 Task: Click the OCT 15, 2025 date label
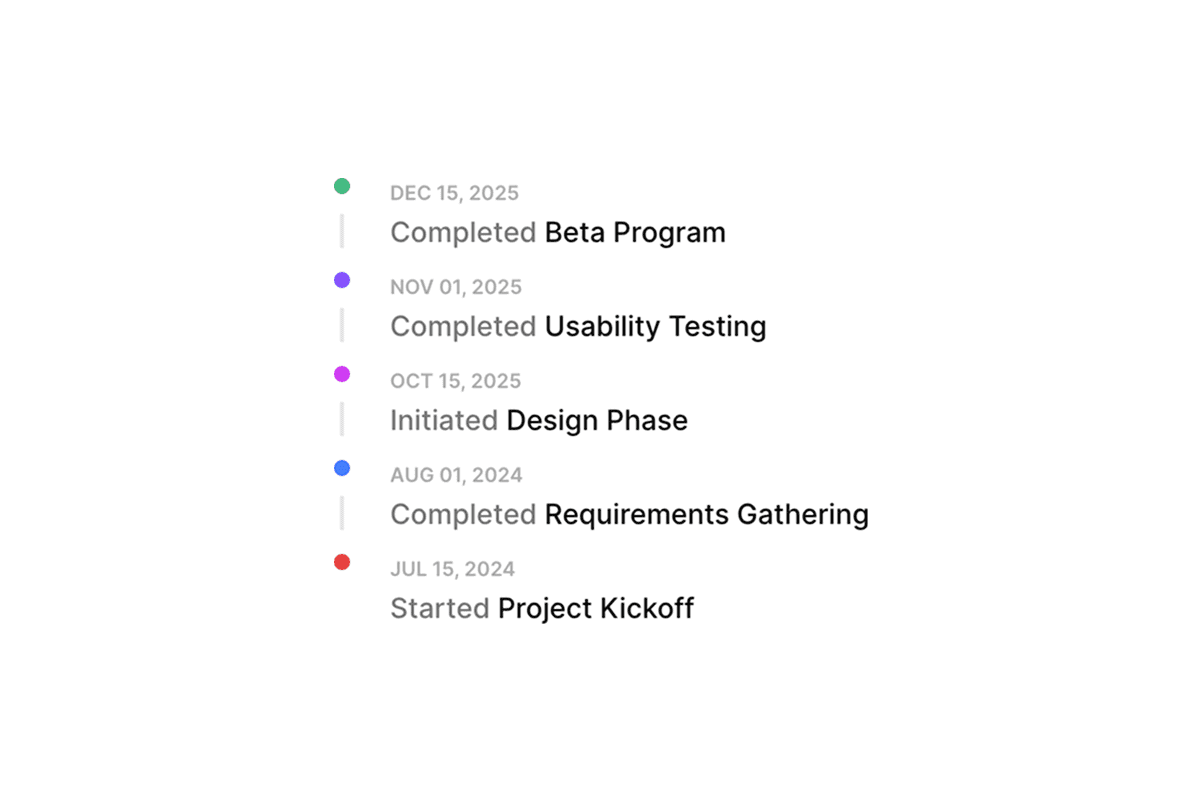point(455,381)
